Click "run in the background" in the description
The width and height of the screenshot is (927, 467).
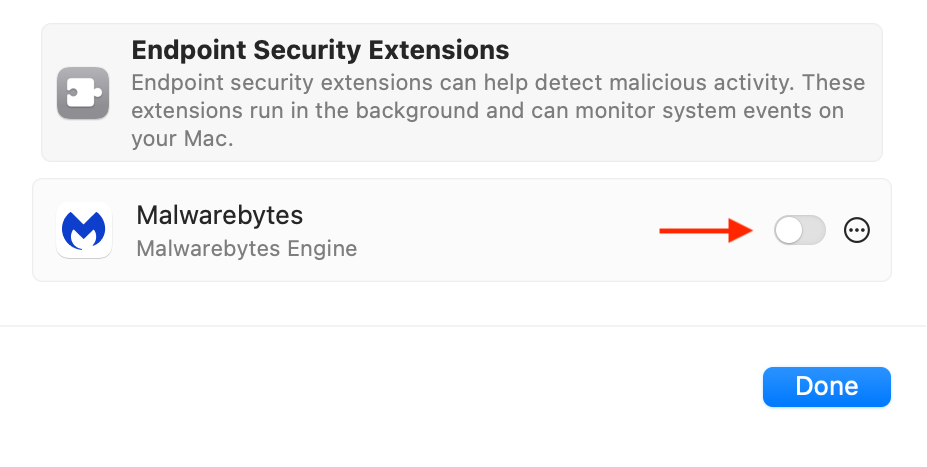tap(358, 111)
